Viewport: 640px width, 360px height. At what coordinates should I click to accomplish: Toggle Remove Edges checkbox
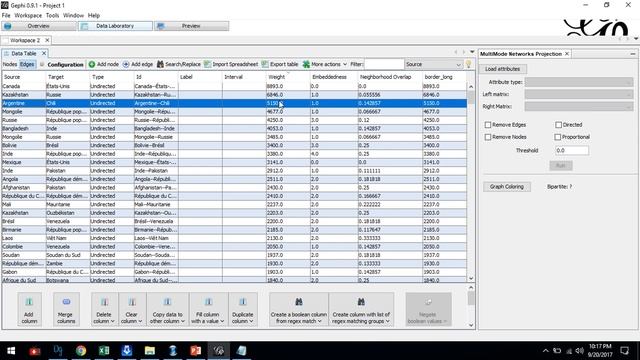pyautogui.click(x=488, y=125)
